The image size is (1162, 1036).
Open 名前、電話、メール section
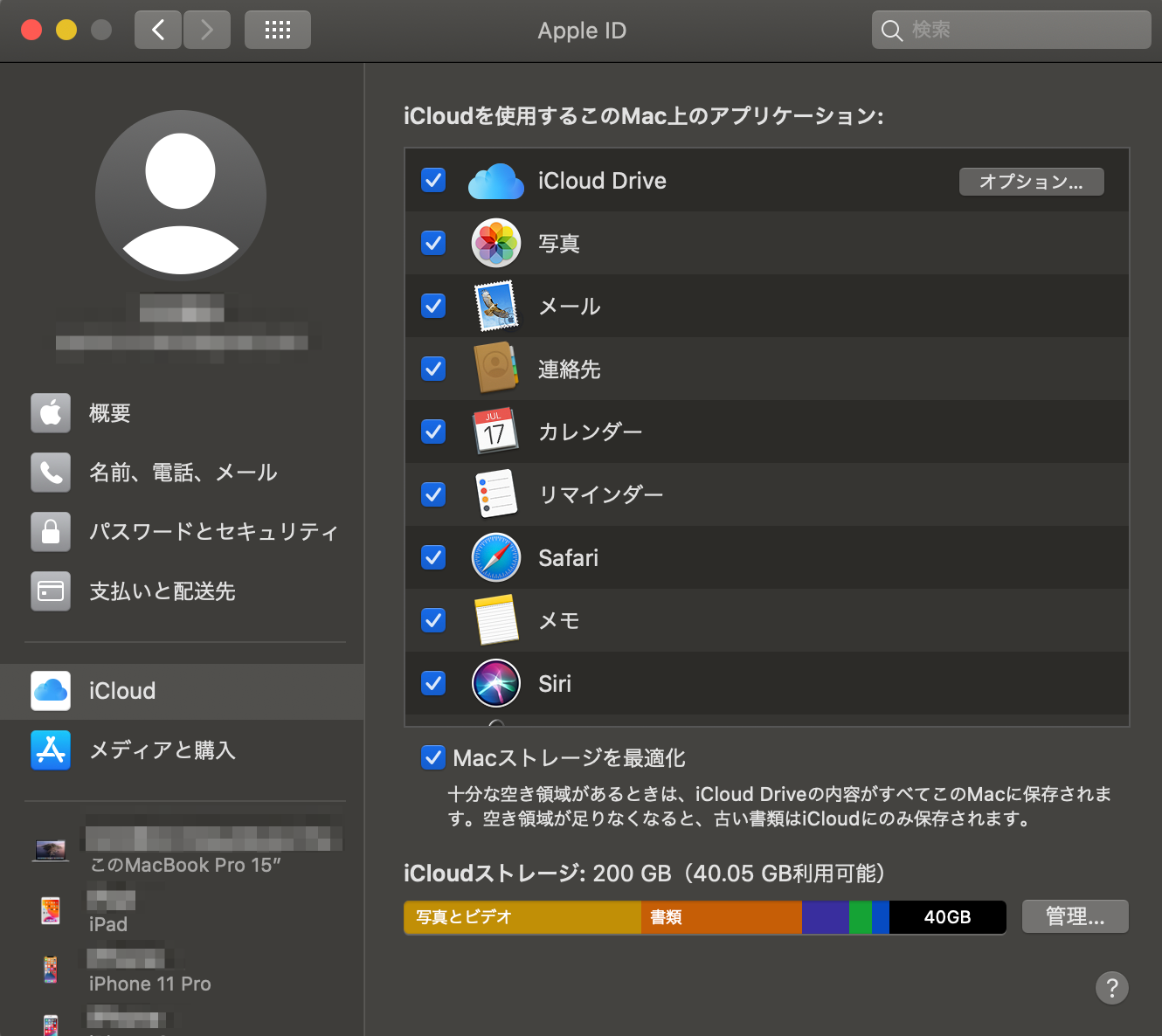pyautogui.click(x=182, y=473)
